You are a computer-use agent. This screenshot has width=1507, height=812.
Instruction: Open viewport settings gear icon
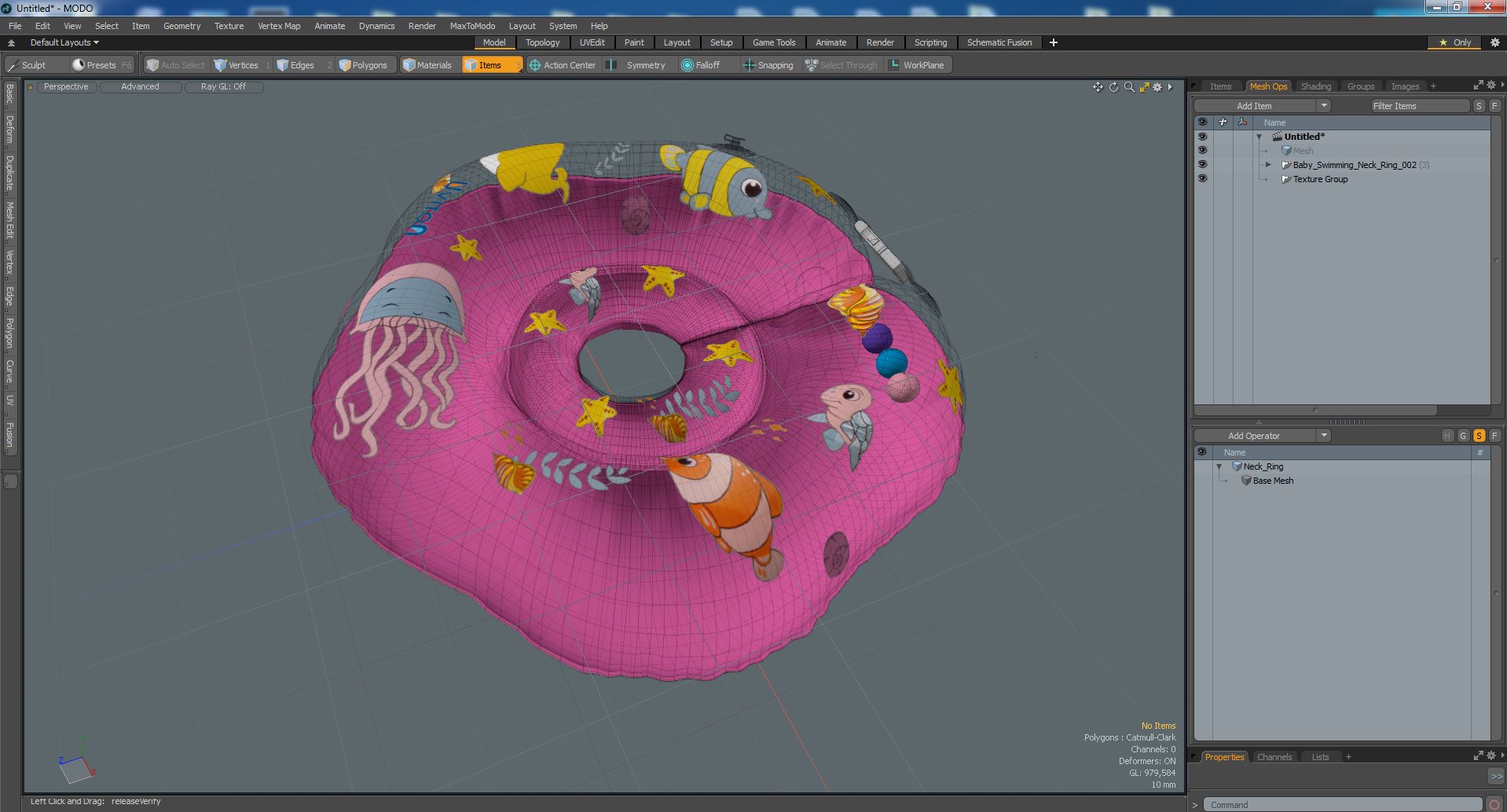1157,87
